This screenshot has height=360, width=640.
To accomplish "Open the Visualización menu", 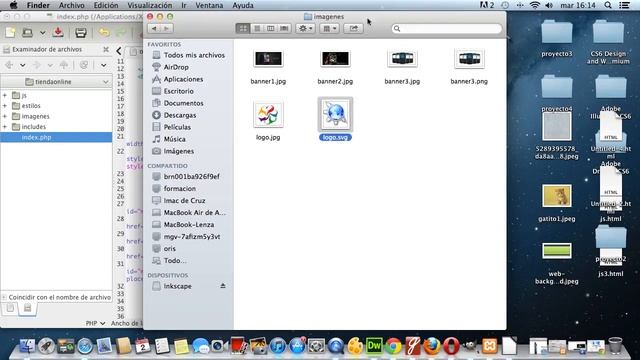I will click(x=150, y=5).
